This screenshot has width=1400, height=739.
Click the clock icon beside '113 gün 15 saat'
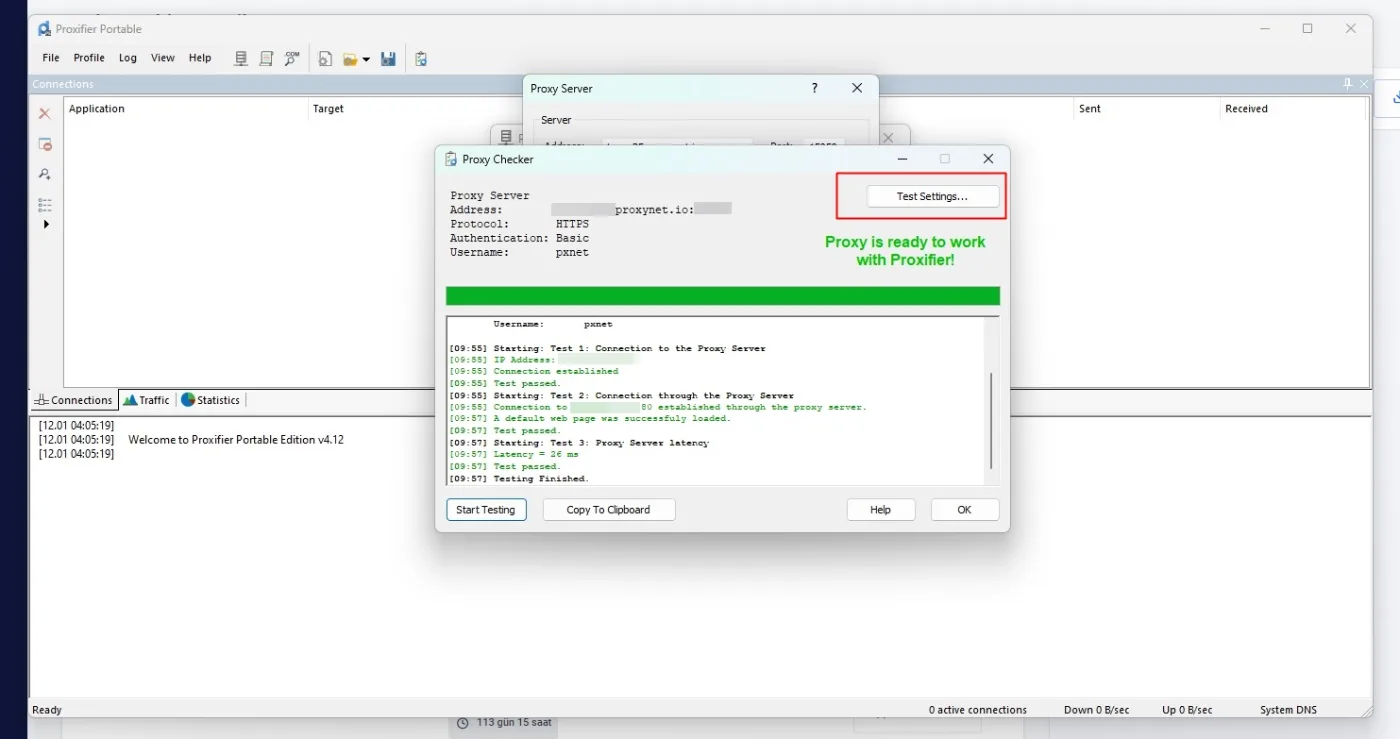[x=463, y=723]
